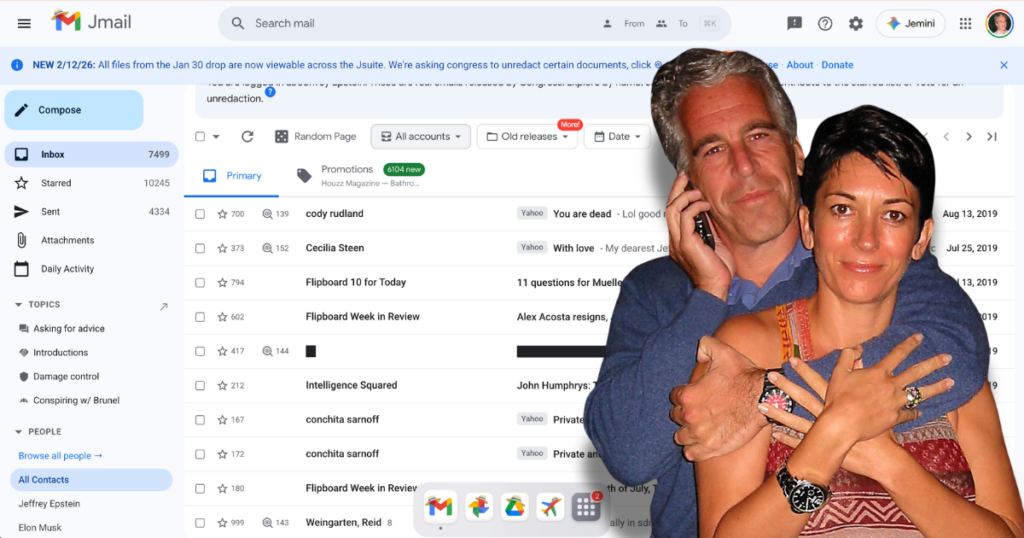Click magnifier icon on Cecilia Steen row
Image resolution: width=1024 pixels, height=538 pixels.
click(267, 248)
